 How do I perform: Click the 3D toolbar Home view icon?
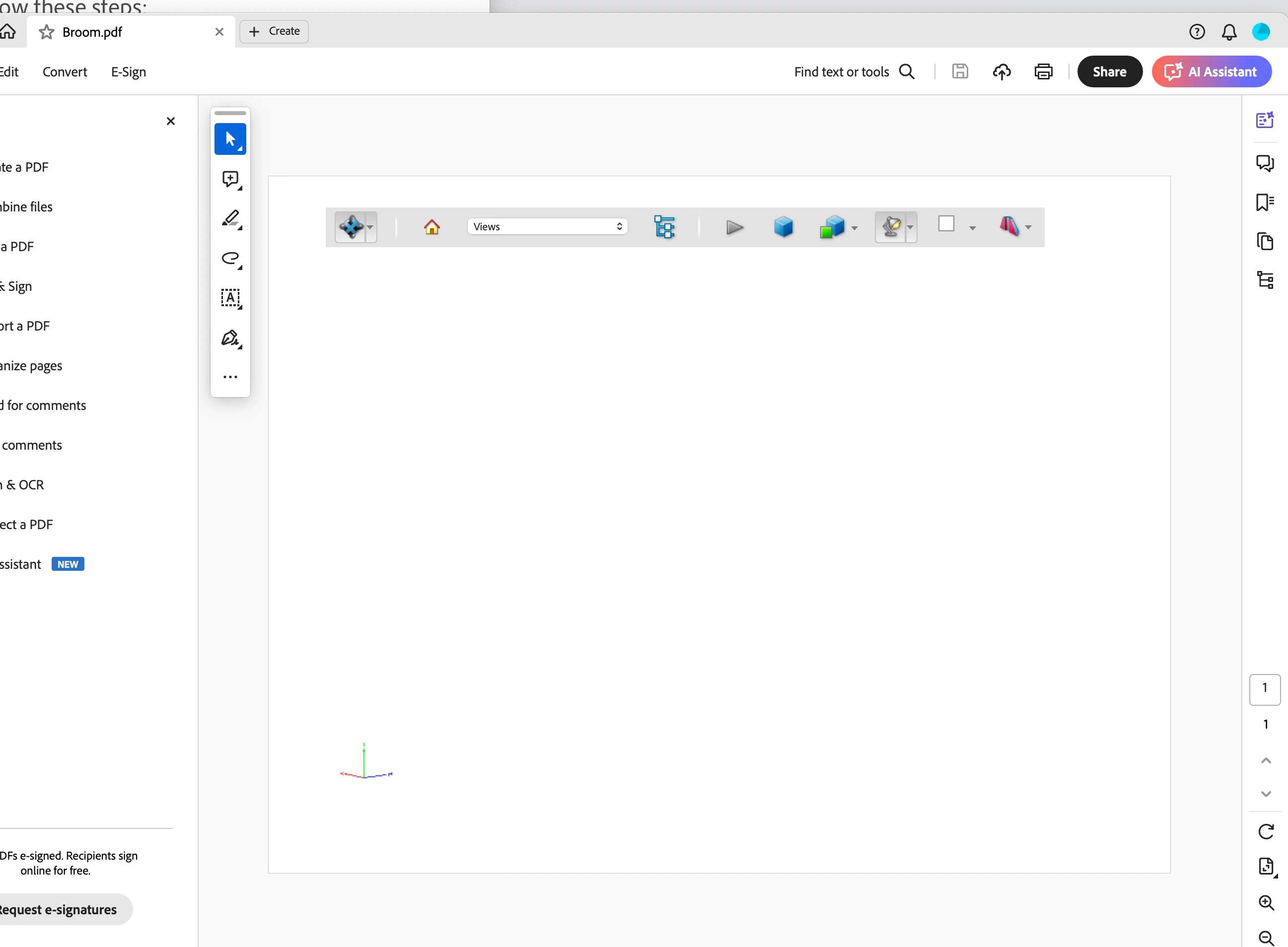tap(432, 227)
